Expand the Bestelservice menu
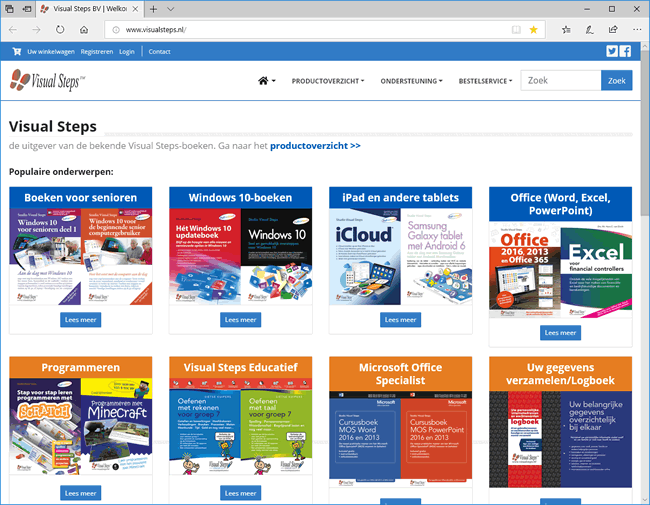This screenshot has width=650, height=505. 485,81
